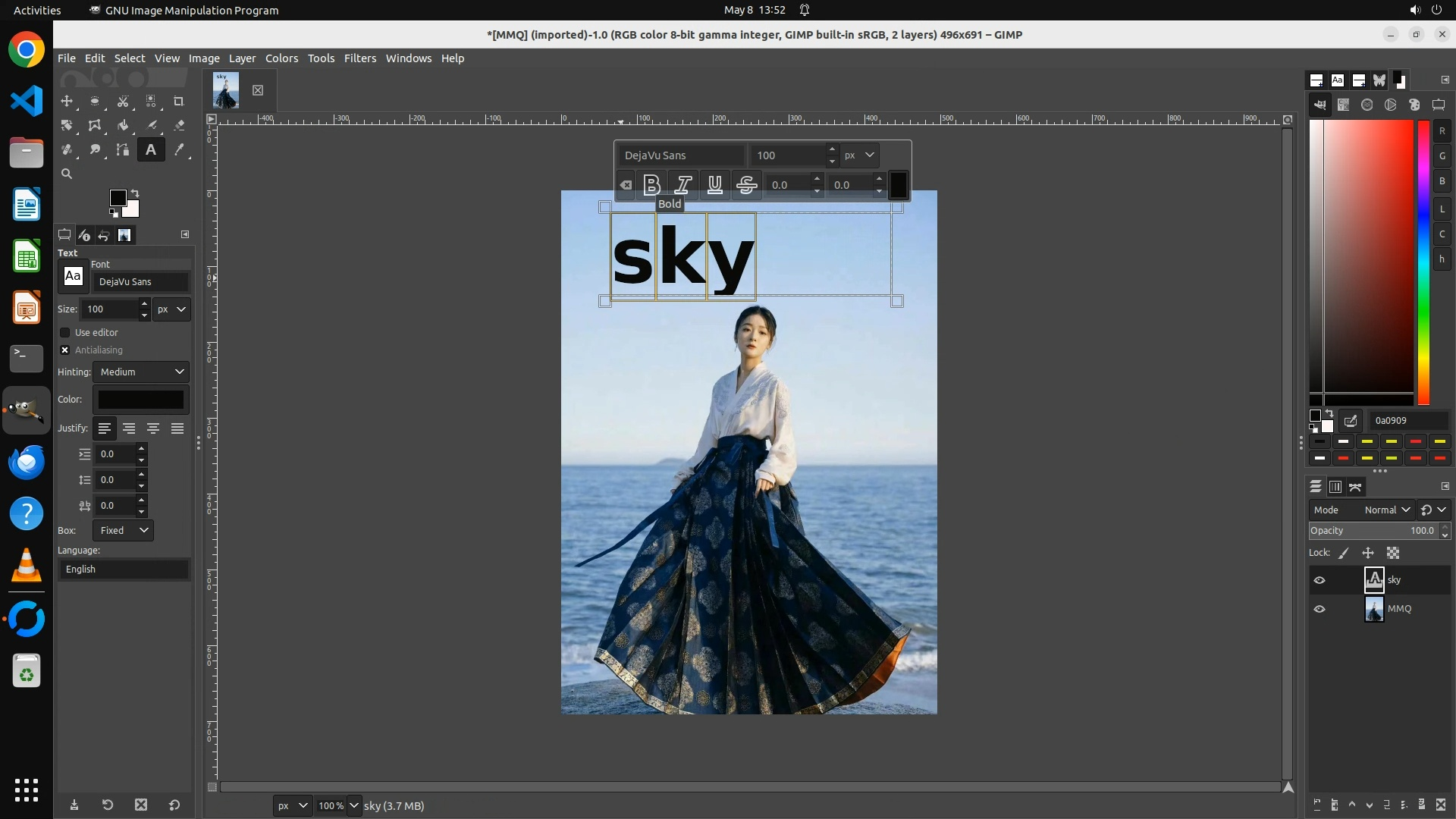The width and height of the screenshot is (1456, 819).
Task: Select the Zoom magnifier tool
Action: pyautogui.click(x=67, y=174)
